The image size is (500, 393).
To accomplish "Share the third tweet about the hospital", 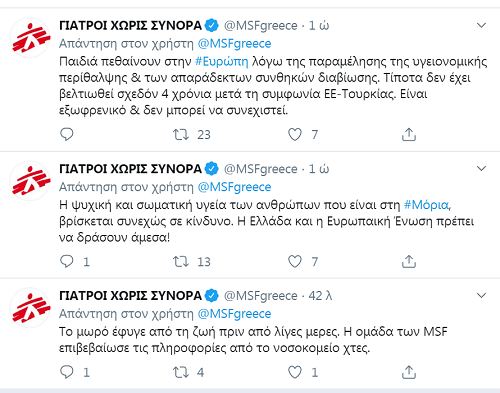I will tap(409, 372).
